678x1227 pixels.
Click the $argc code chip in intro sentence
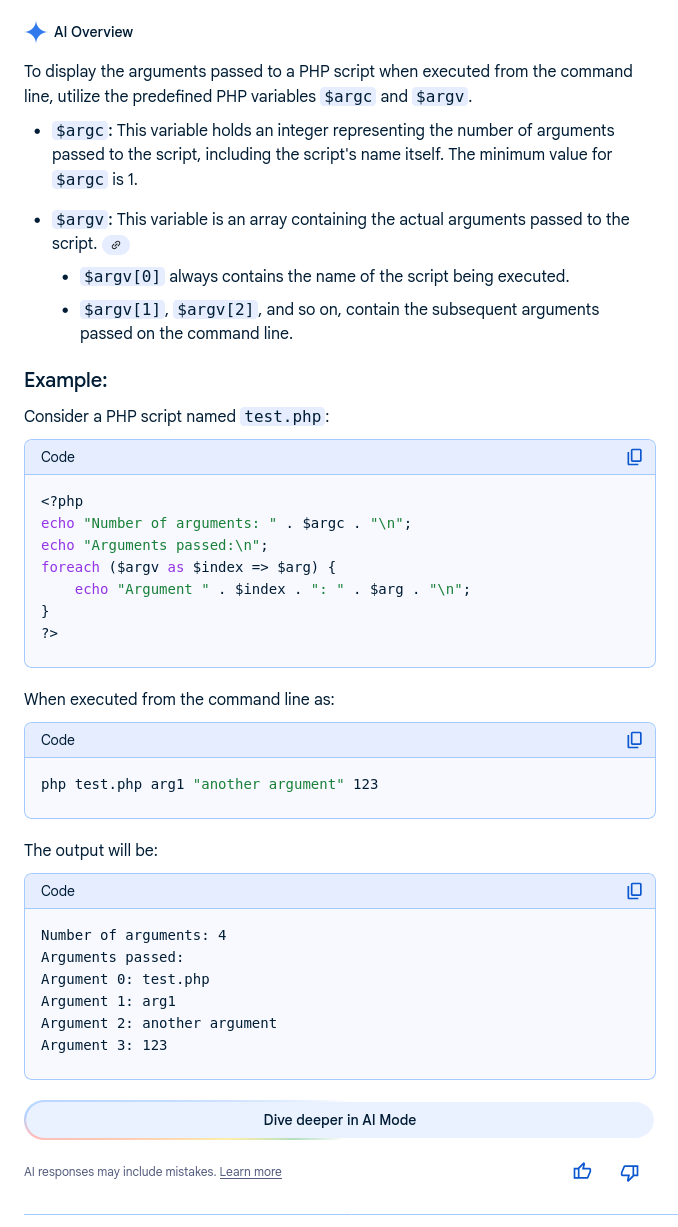(348, 97)
